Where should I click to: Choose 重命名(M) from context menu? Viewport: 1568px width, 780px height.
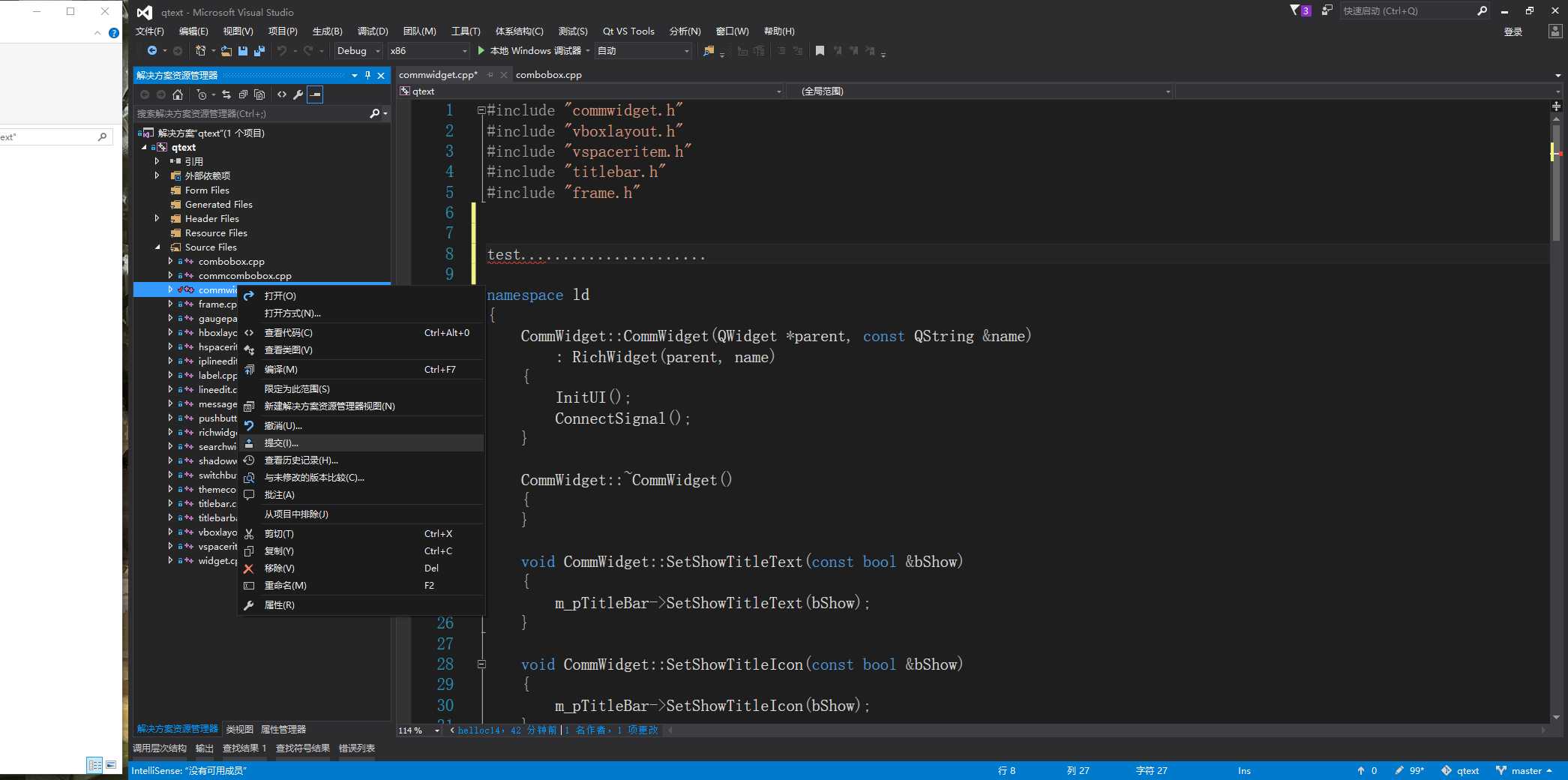pyautogui.click(x=361, y=586)
